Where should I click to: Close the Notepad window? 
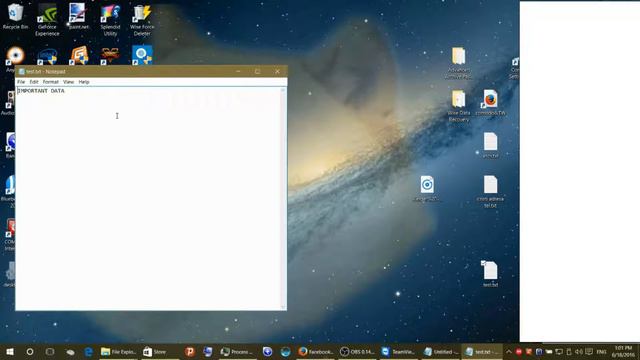tap(278, 71)
